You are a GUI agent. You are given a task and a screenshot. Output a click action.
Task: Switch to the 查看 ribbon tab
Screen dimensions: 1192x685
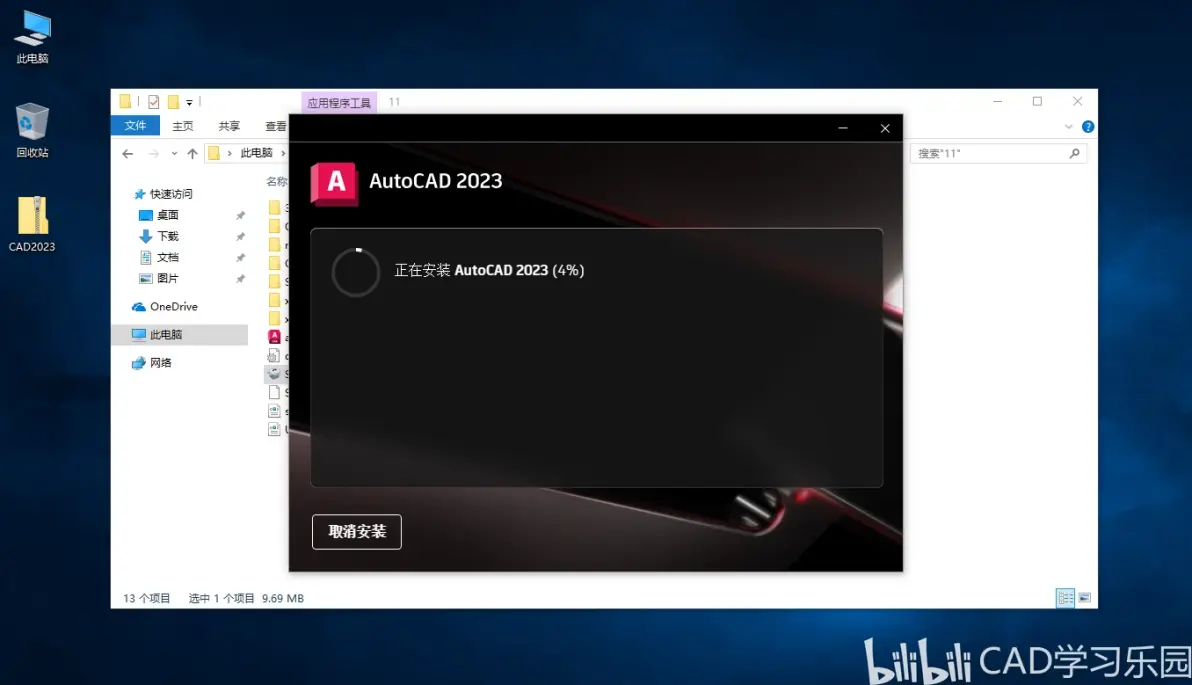275,126
